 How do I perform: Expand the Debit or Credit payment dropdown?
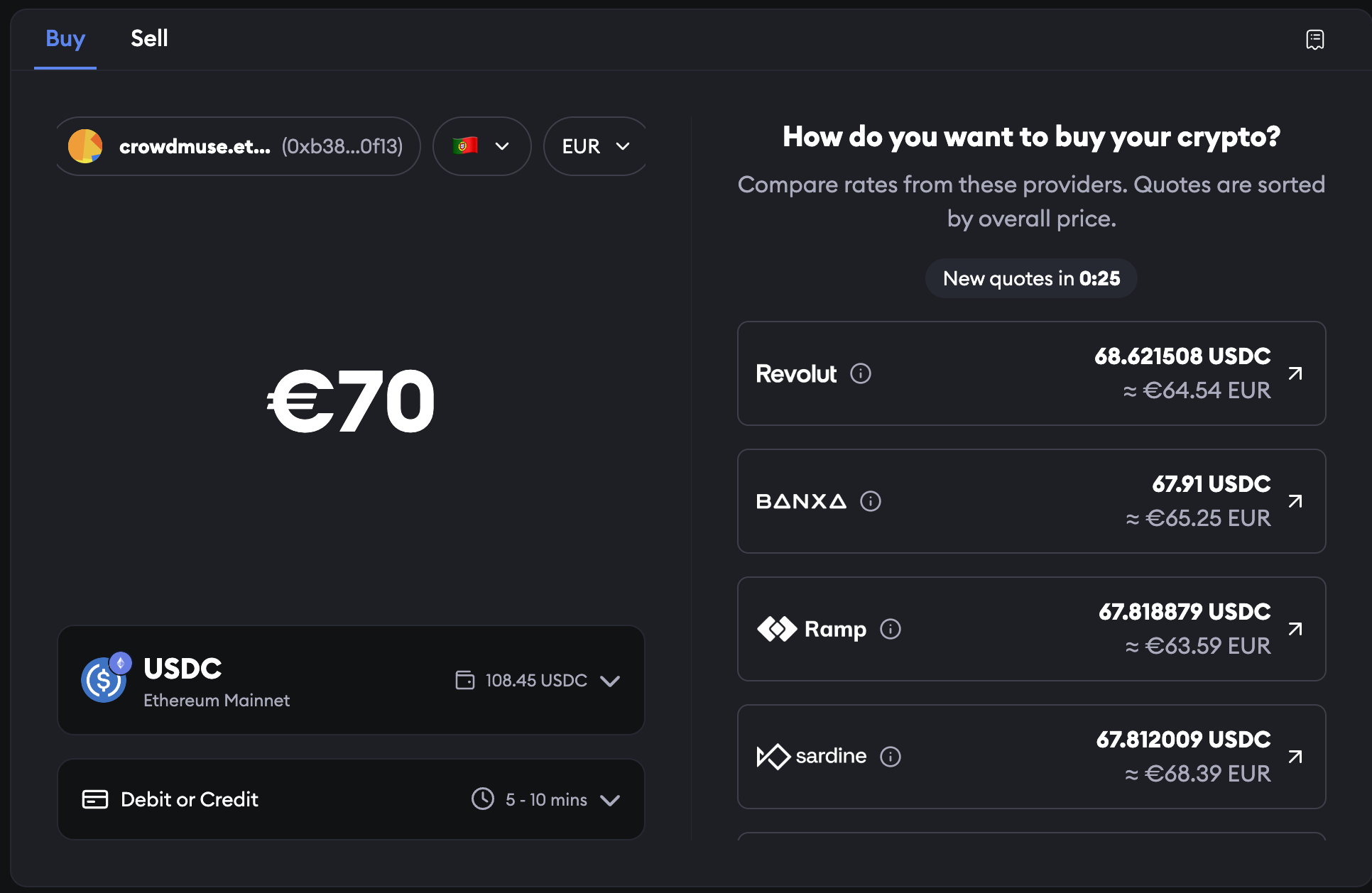pos(610,800)
